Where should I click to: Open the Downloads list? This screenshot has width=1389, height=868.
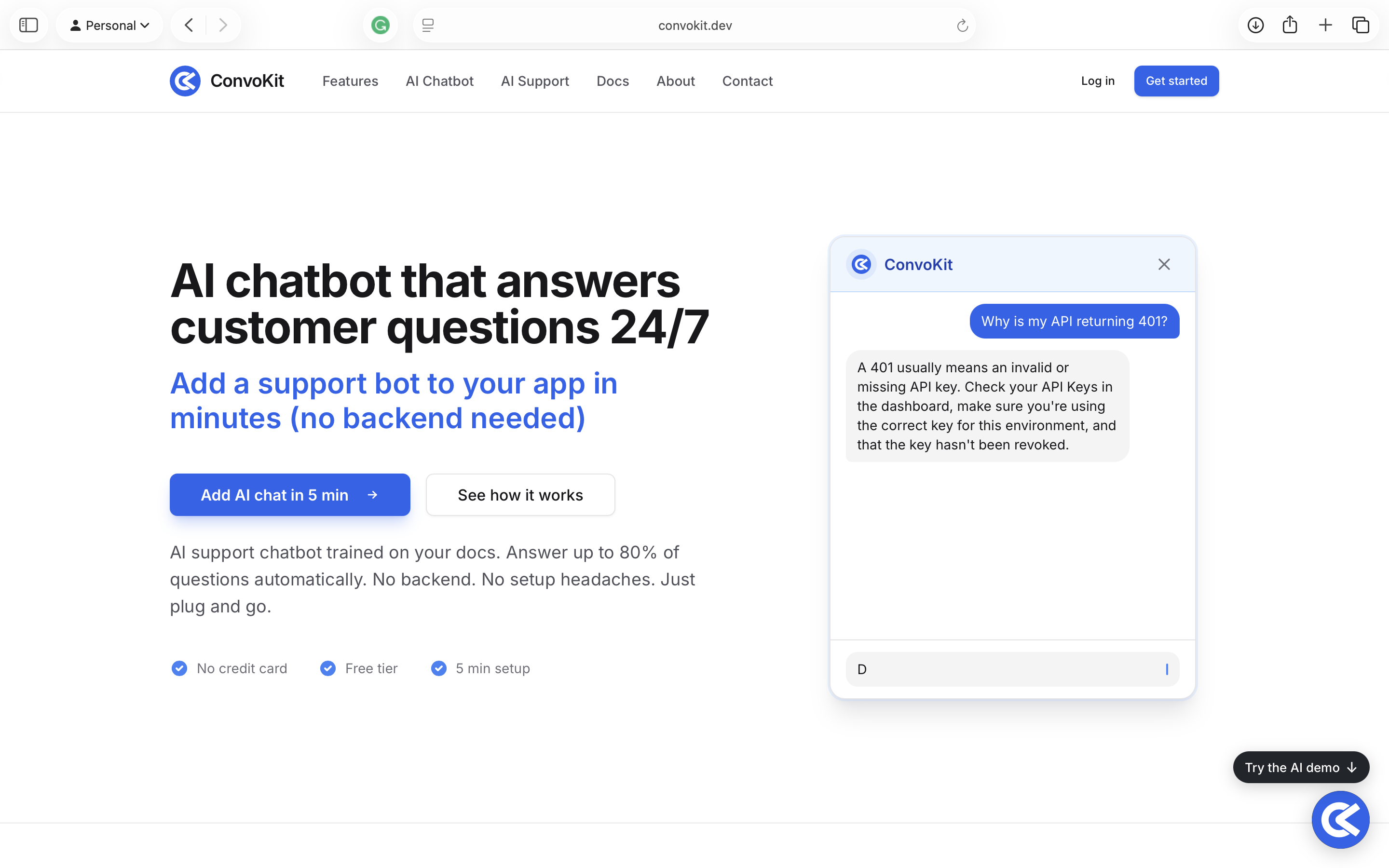click(x=1255, y=25)
